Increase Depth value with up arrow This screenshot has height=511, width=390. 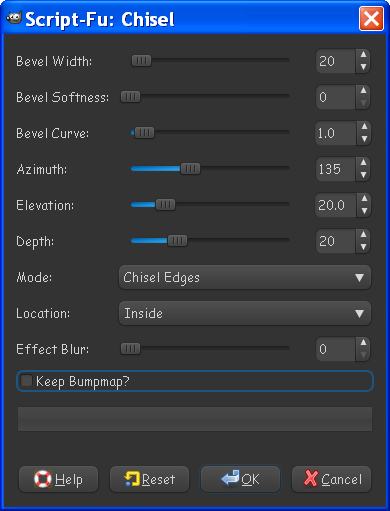click(363, 235)
